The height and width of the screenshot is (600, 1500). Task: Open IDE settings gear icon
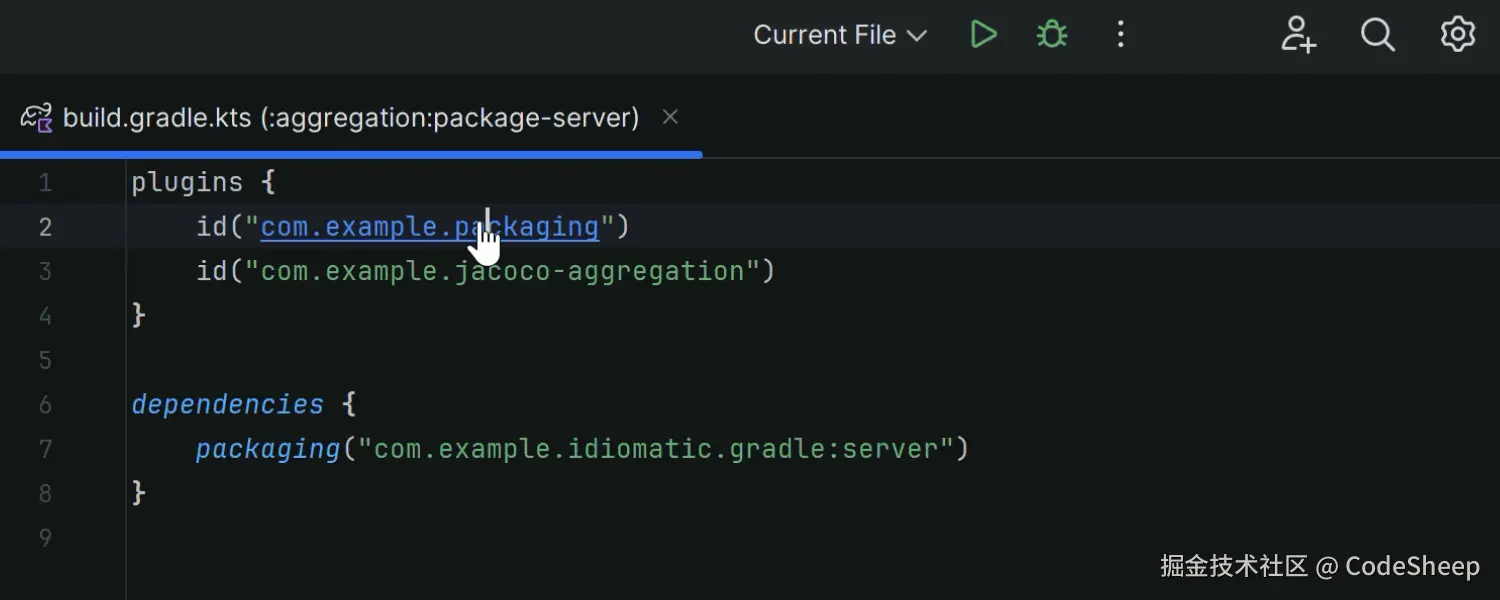tap(1457, 35)
